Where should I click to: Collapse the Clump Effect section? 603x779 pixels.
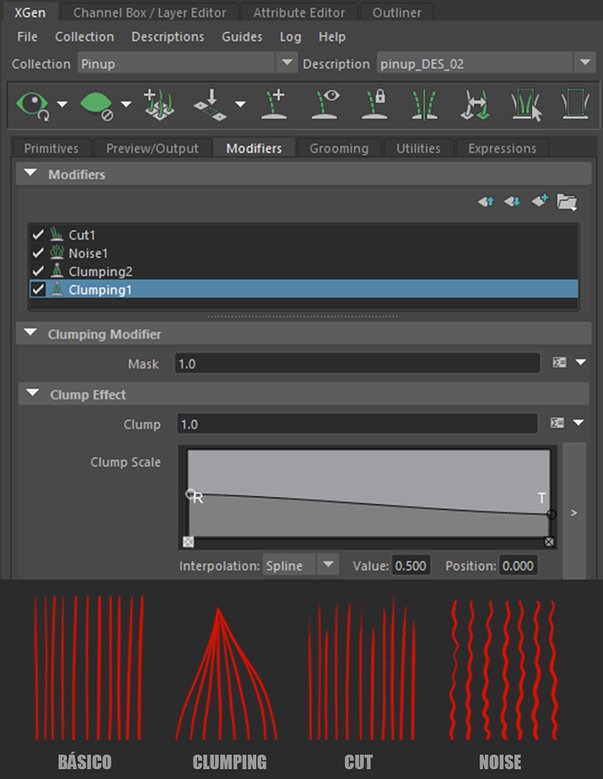tap(30, 394)
